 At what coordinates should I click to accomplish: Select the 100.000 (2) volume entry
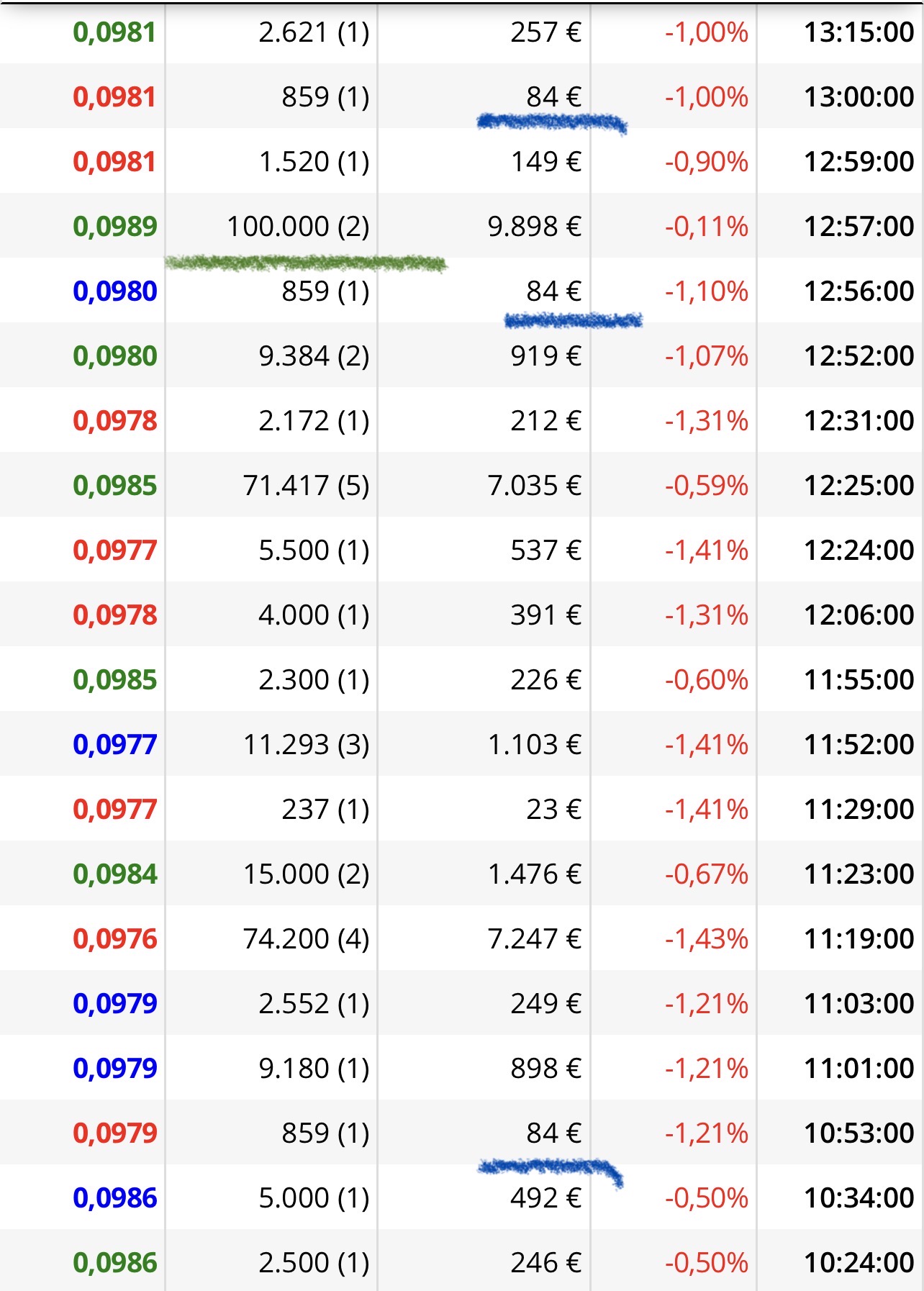pyautogui.click(x=298, y=227)
